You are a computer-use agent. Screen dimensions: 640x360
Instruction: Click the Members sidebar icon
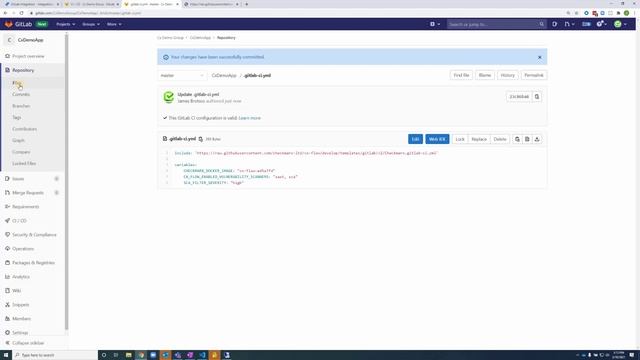pos(7,318)
